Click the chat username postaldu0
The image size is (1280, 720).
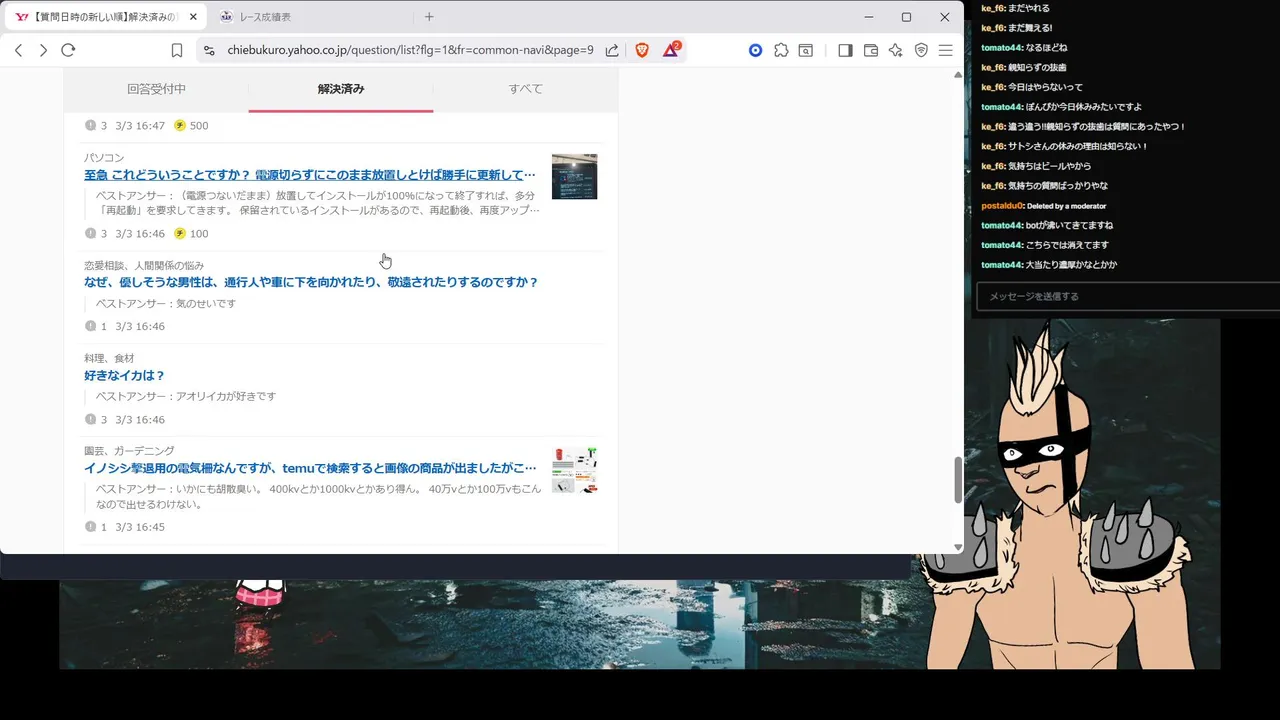click(x=1002, y=206)
